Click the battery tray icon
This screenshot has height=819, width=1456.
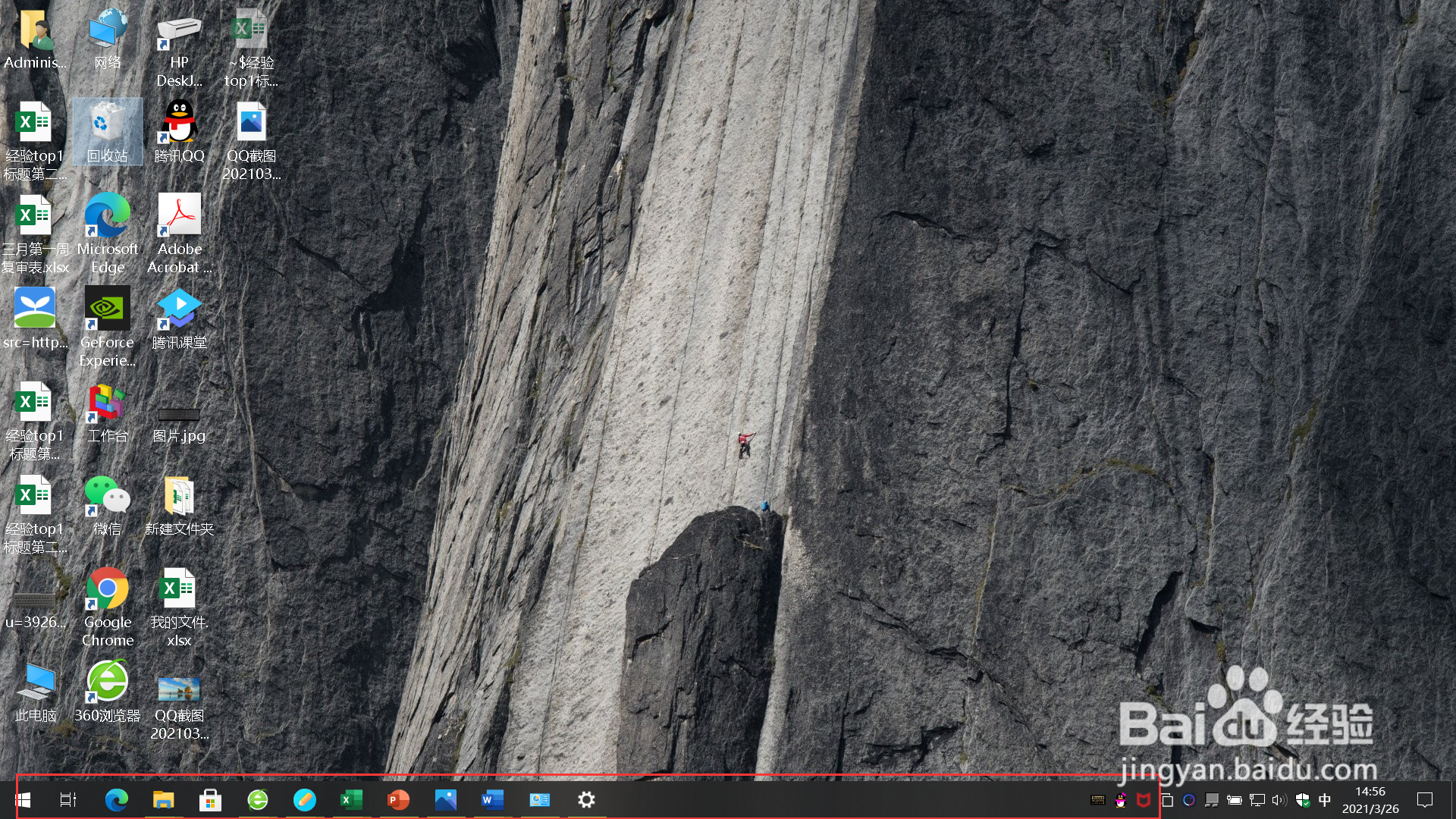point(1235,800)
